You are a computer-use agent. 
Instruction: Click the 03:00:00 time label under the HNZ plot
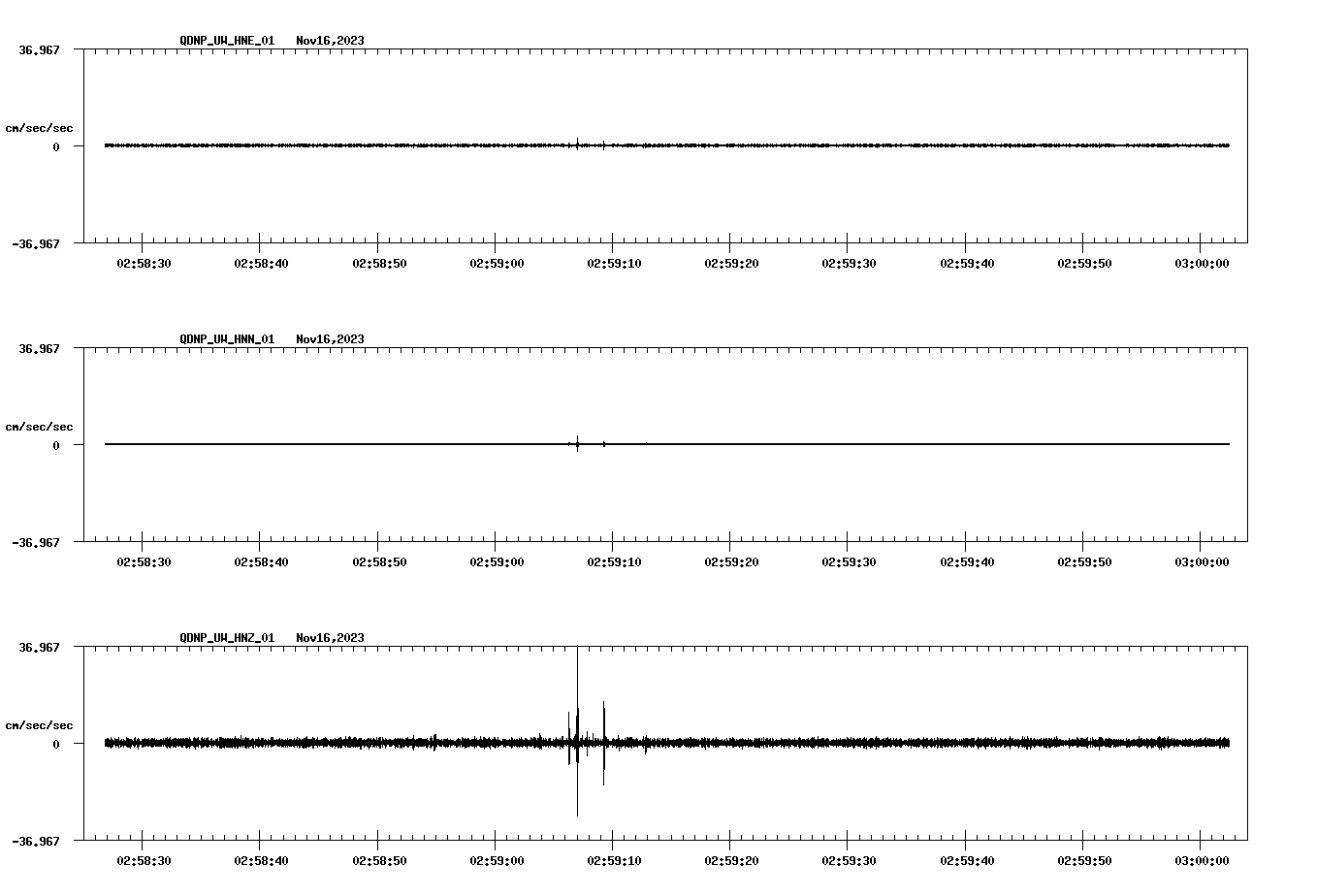[x=1202, y=860]
